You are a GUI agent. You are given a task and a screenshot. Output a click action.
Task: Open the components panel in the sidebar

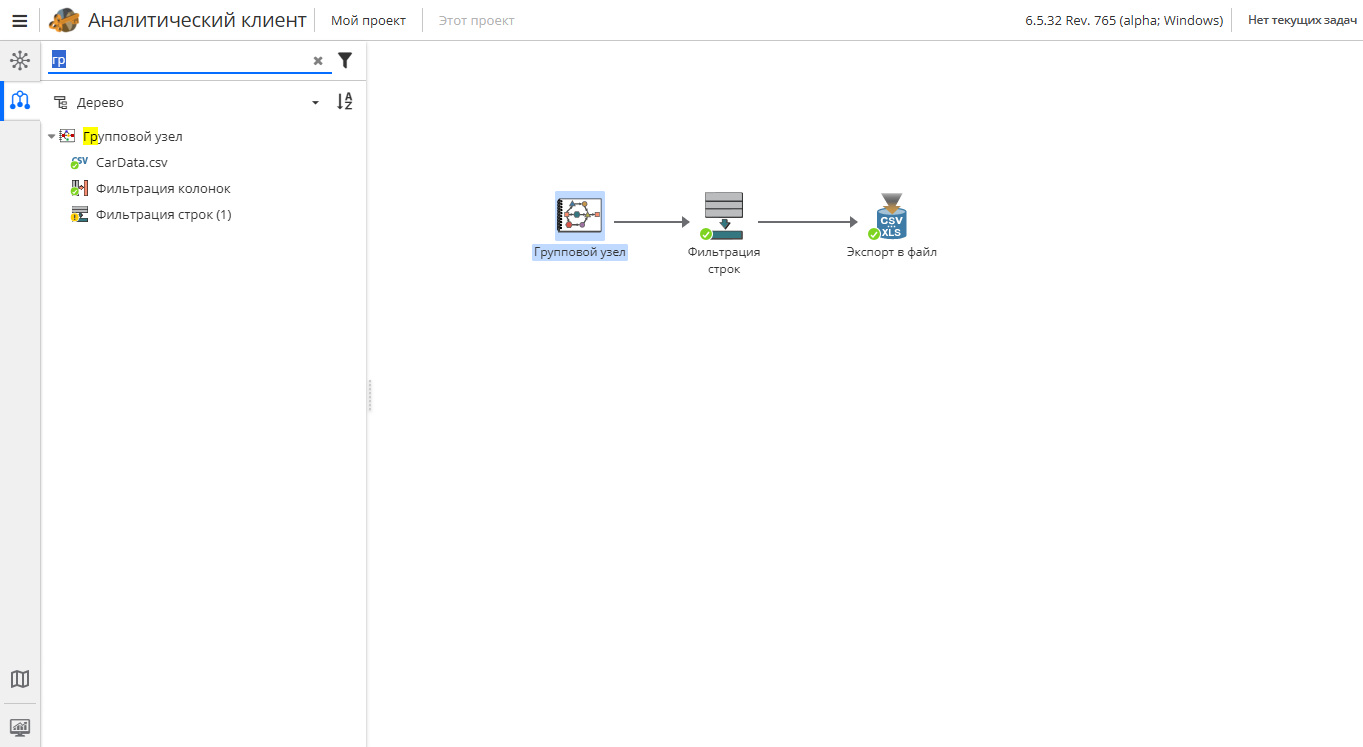tap(20, 61)
